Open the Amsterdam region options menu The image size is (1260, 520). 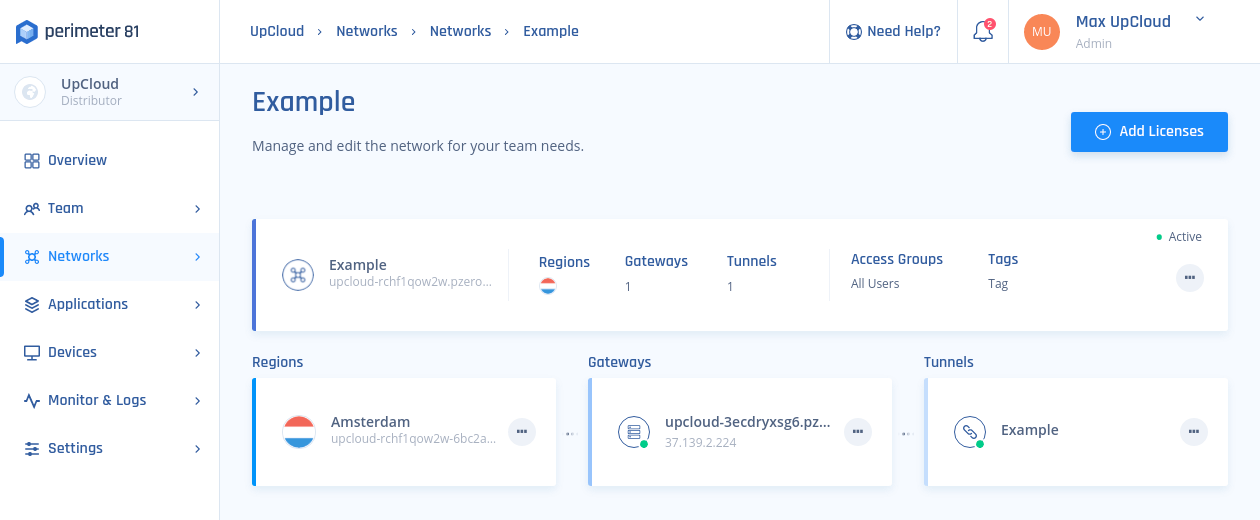(x=521, y=432)
